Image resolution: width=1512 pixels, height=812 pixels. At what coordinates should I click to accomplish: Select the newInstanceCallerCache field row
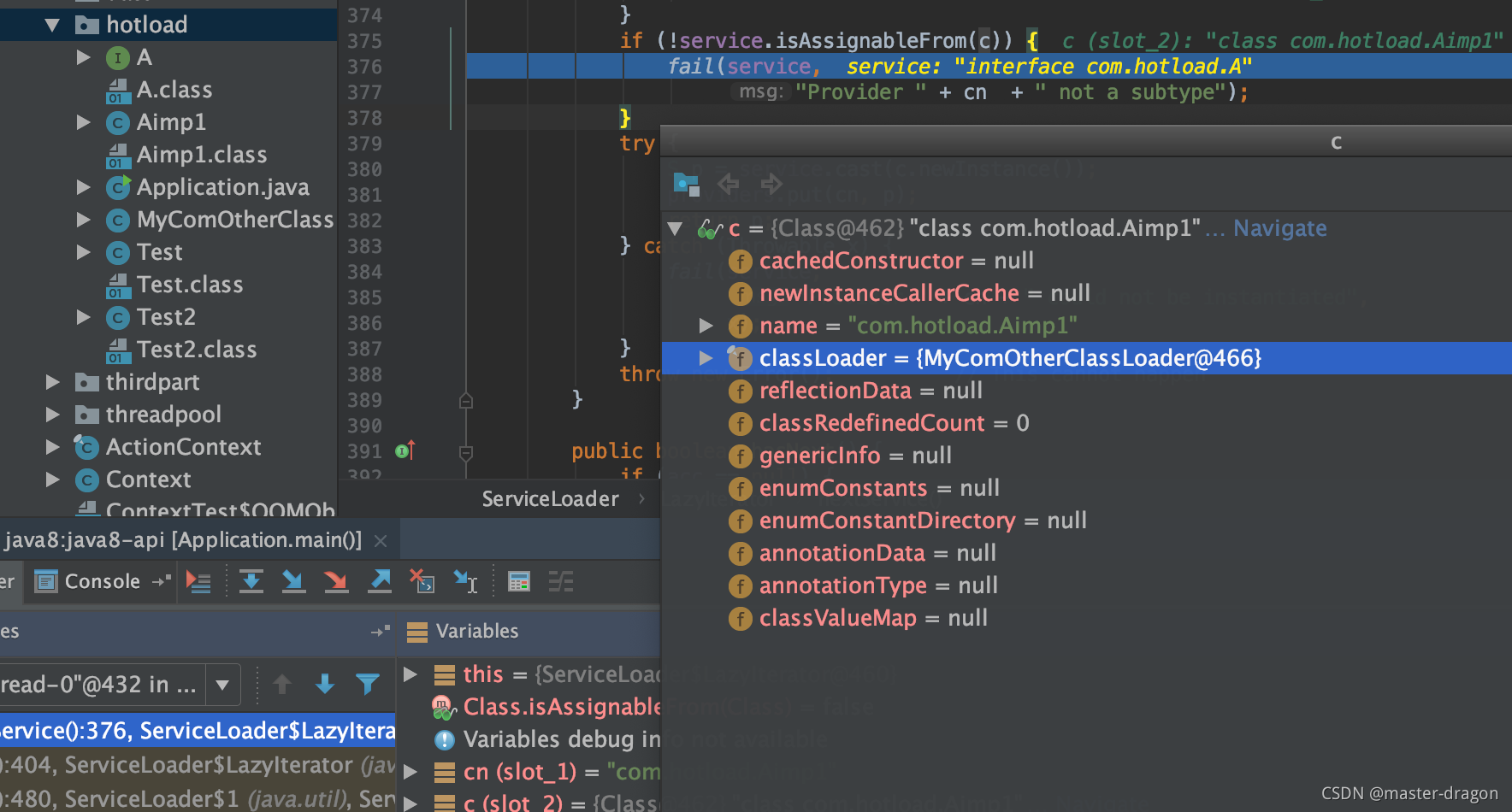pyautogui.click(x=1086, y=293)
